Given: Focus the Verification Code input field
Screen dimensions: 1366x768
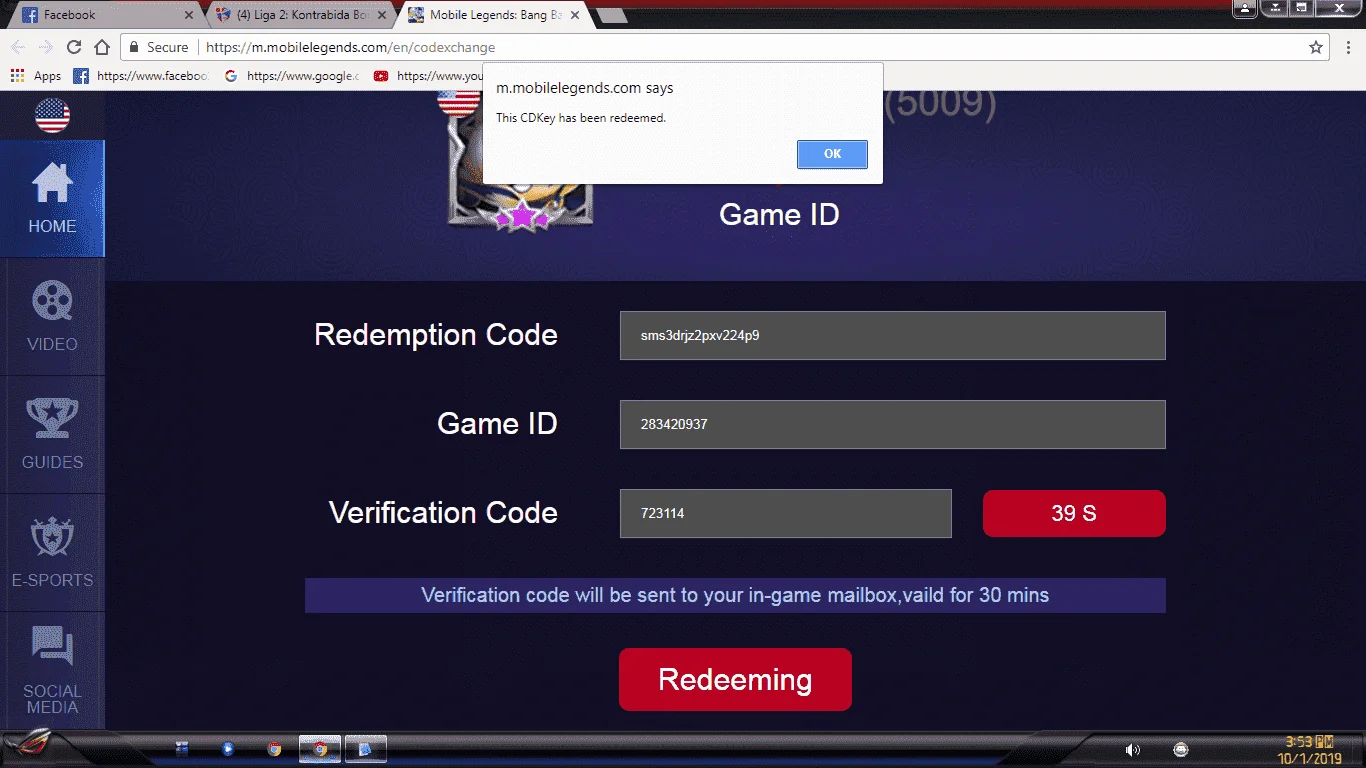Looking at the screenshot, I should click(x=786, y=513).
